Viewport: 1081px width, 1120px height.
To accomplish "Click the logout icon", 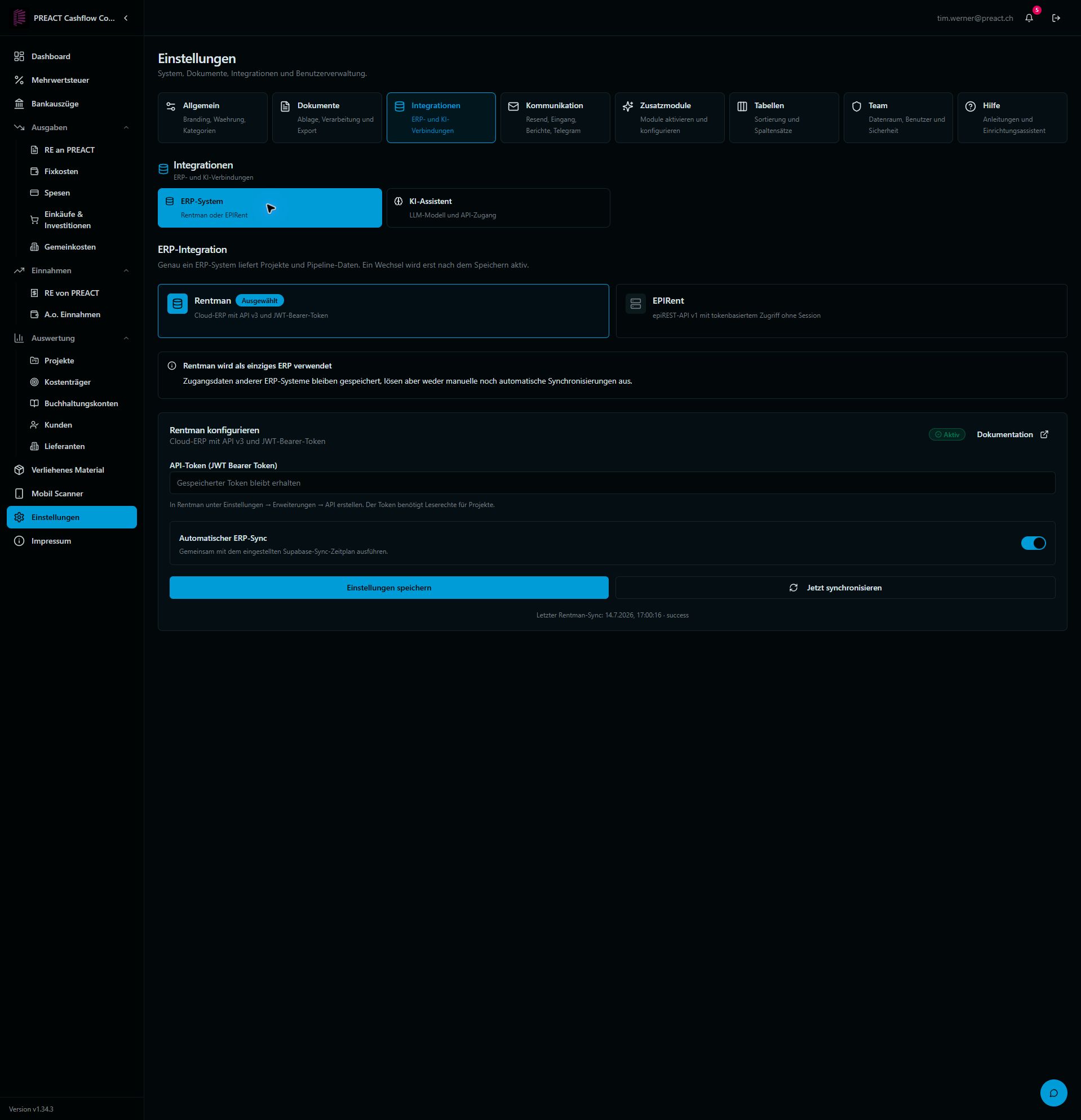I will pyautogui.click(x=1056, y=18).
